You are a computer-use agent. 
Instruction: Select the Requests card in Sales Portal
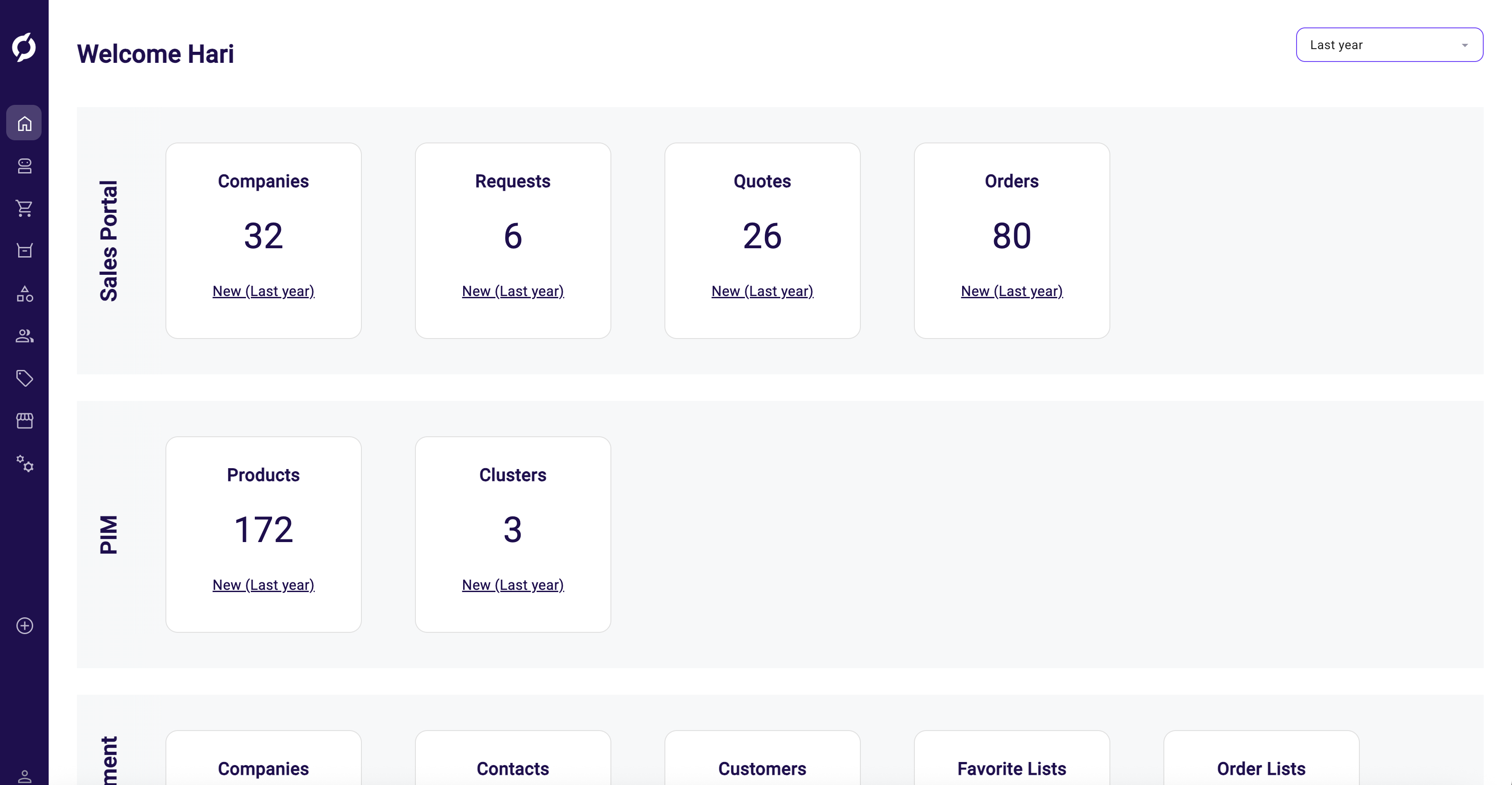pos(512,240)
